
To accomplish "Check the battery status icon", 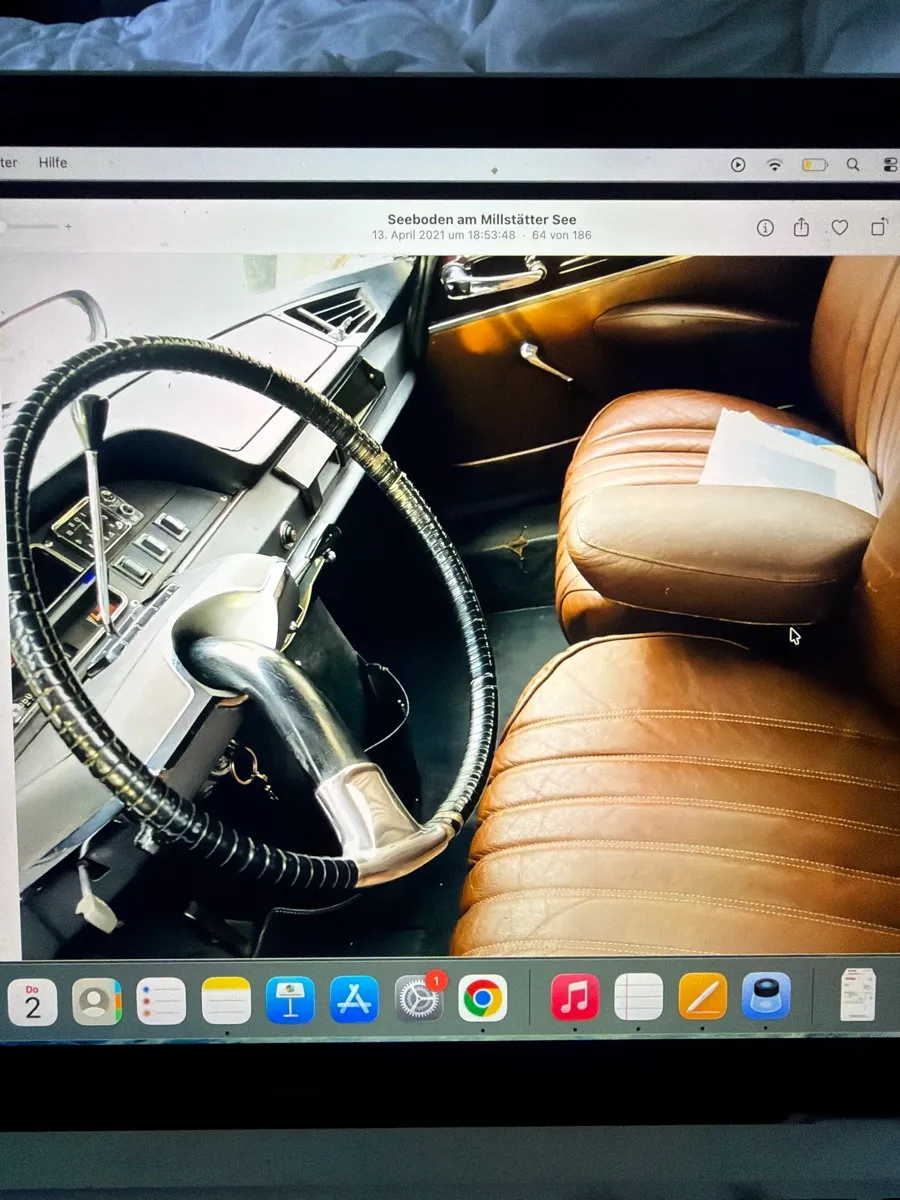I will point(814,165).
